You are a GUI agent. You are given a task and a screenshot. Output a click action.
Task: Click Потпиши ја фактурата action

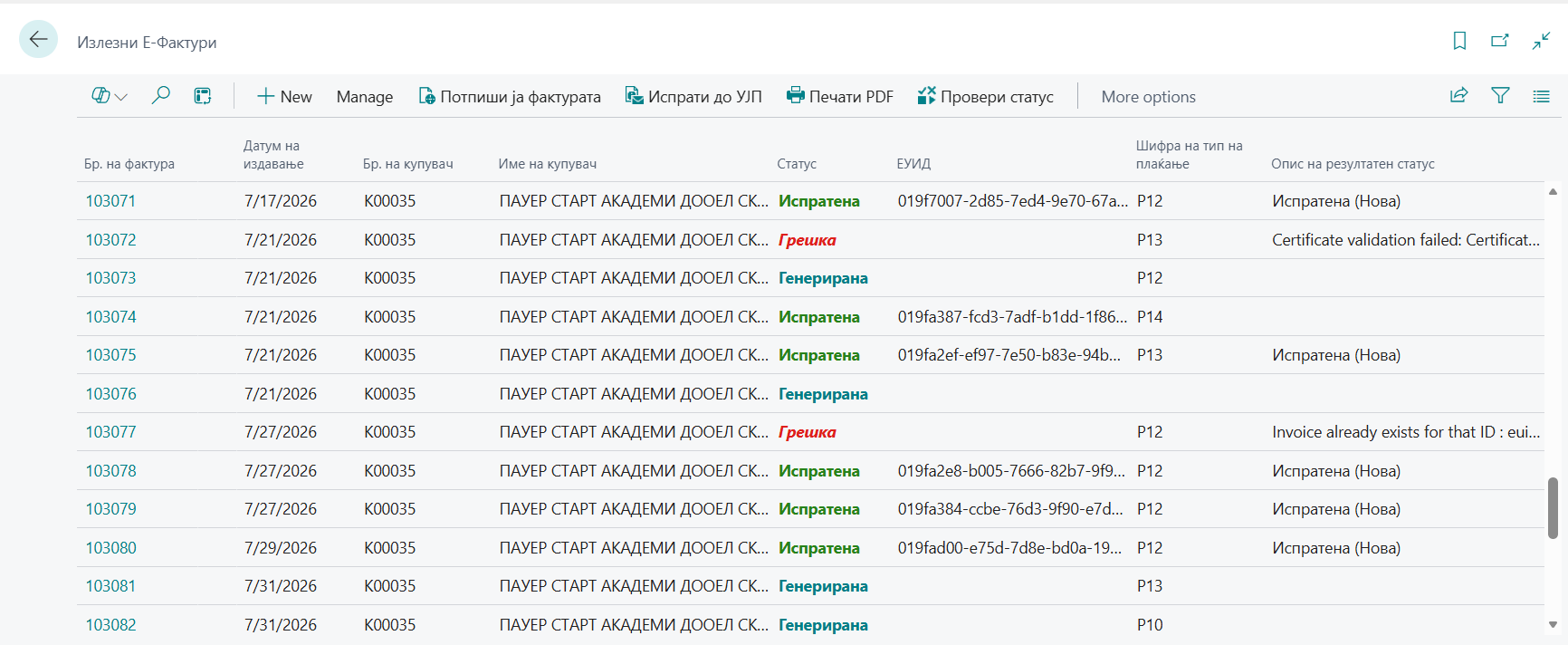point(510,97)
